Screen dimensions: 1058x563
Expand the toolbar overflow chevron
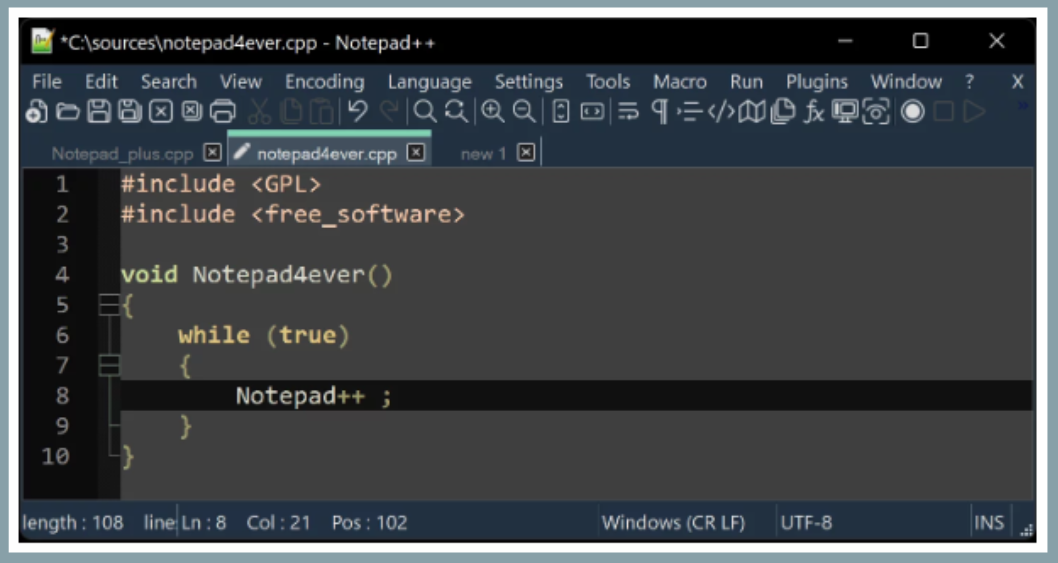(1023, 106)
